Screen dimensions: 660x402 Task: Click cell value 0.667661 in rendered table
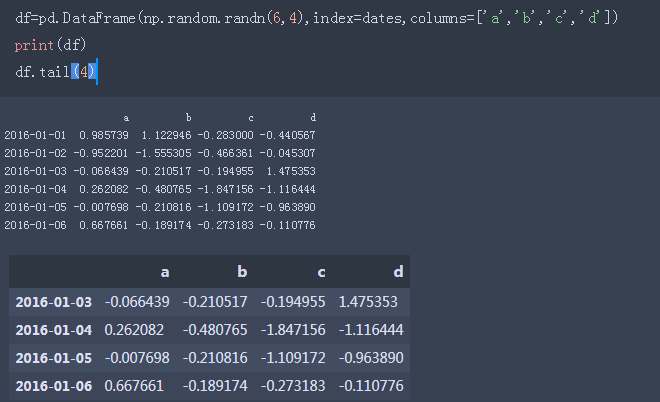(134, 386)
